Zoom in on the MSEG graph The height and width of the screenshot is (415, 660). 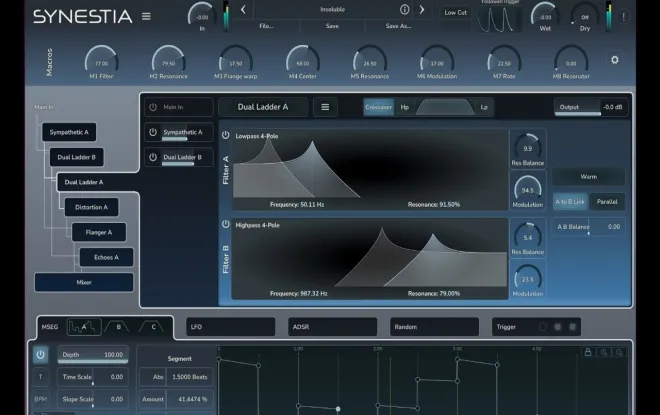tap(604, 352)
